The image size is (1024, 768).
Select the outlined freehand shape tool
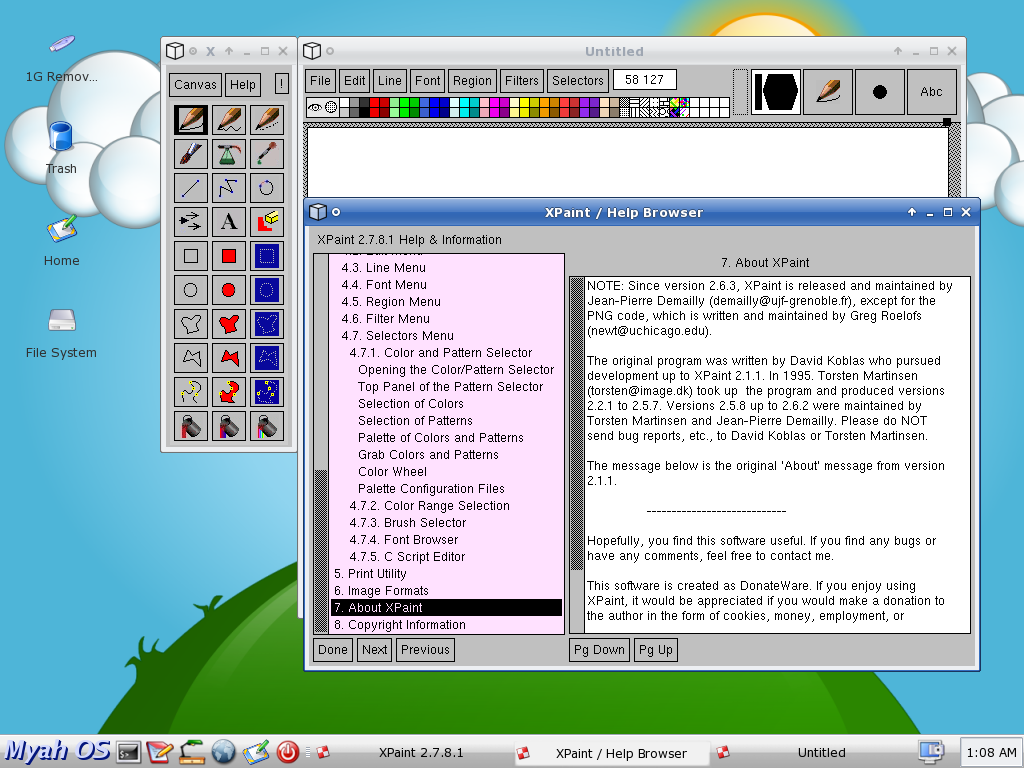(x=191, y=324)
